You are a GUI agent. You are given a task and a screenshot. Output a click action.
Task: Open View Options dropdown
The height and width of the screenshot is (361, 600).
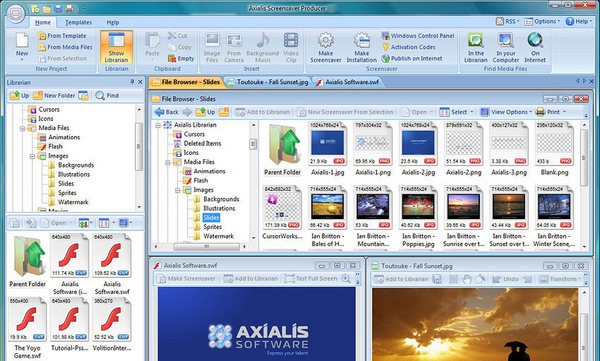pos(505,112)
